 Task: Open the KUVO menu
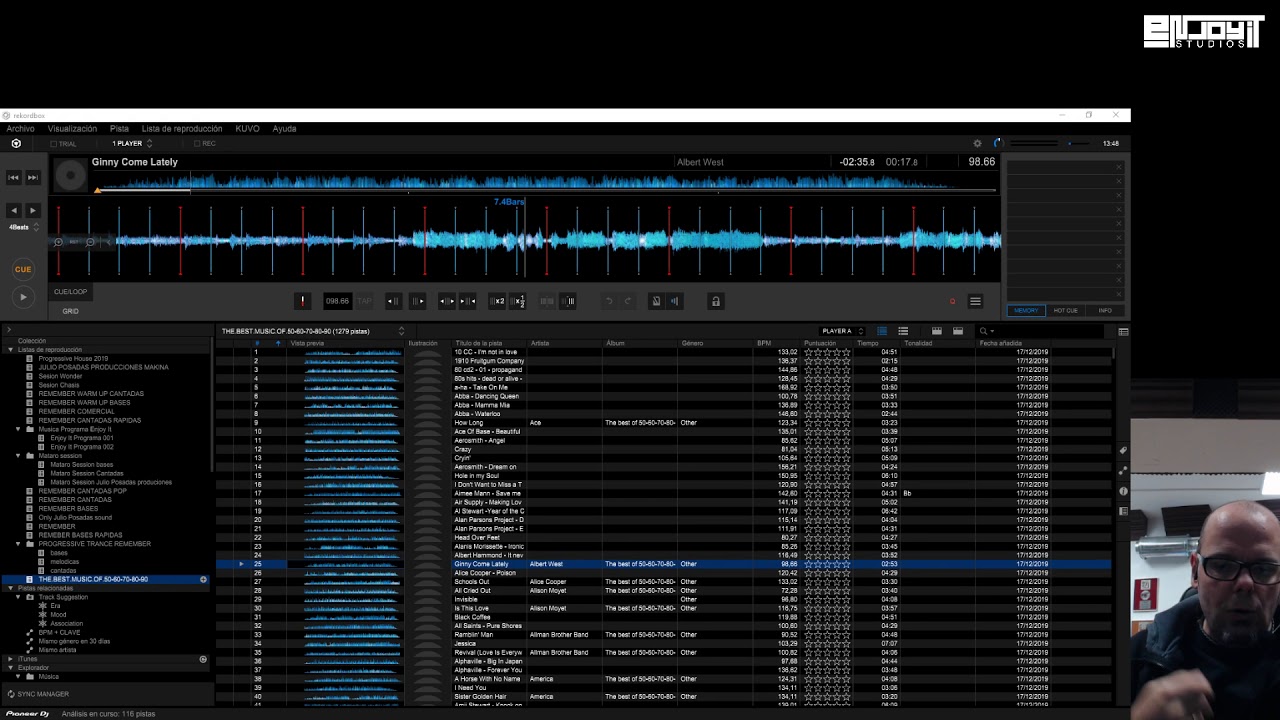247,129
